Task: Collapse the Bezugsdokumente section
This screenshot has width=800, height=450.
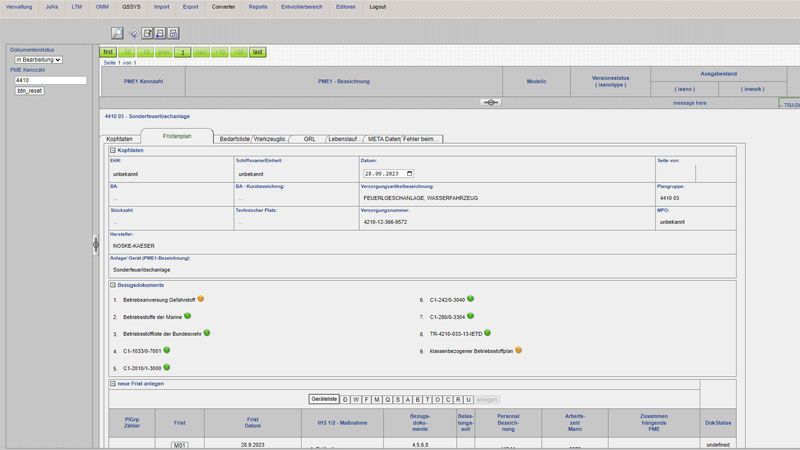Action: click(x=113, y=285)
